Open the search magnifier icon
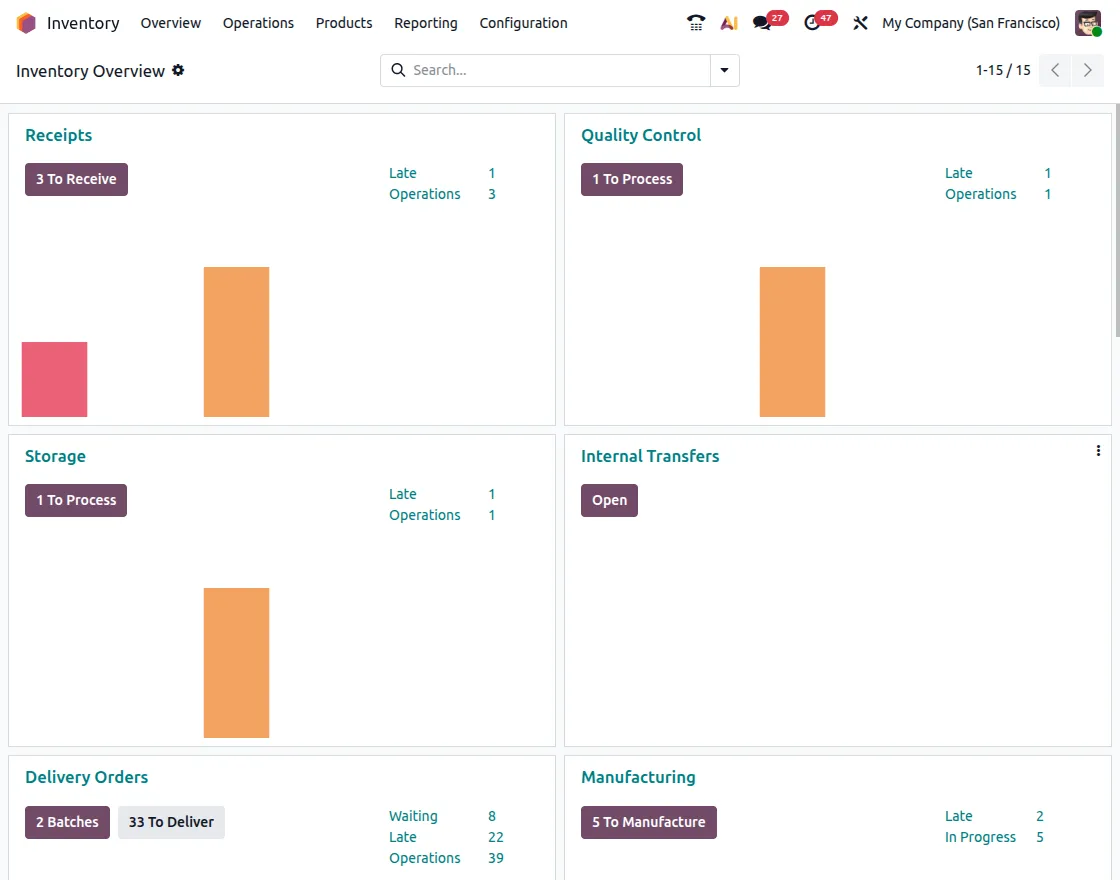The height and width of the screenshot is (880, 1120). pyautogui.click(x=398, y=70)
